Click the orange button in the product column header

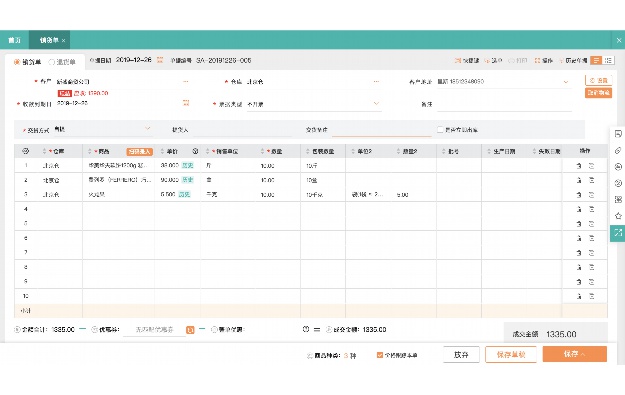tap(140, 151)
